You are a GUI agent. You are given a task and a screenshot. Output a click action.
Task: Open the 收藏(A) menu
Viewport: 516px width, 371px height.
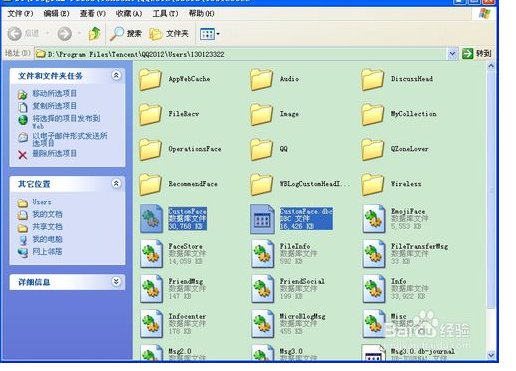[x=129, y=14]
